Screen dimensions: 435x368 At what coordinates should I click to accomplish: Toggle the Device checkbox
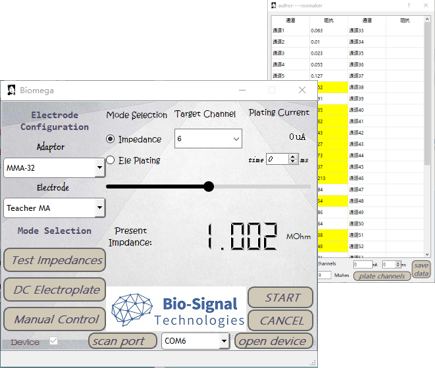(53, 341)
